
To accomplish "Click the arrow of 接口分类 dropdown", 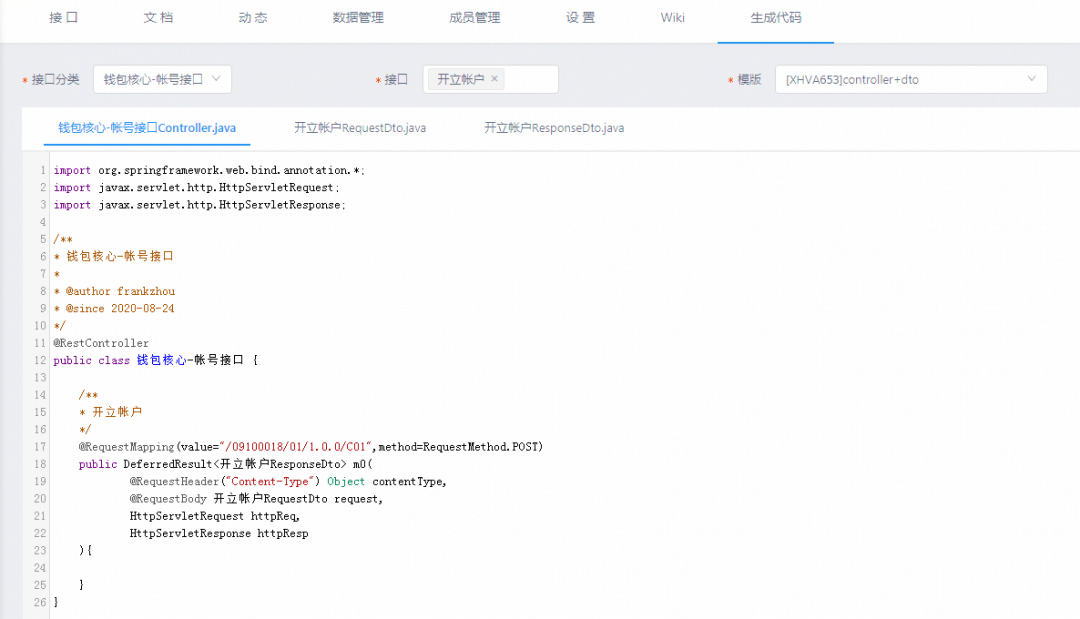I will (216, 79).
